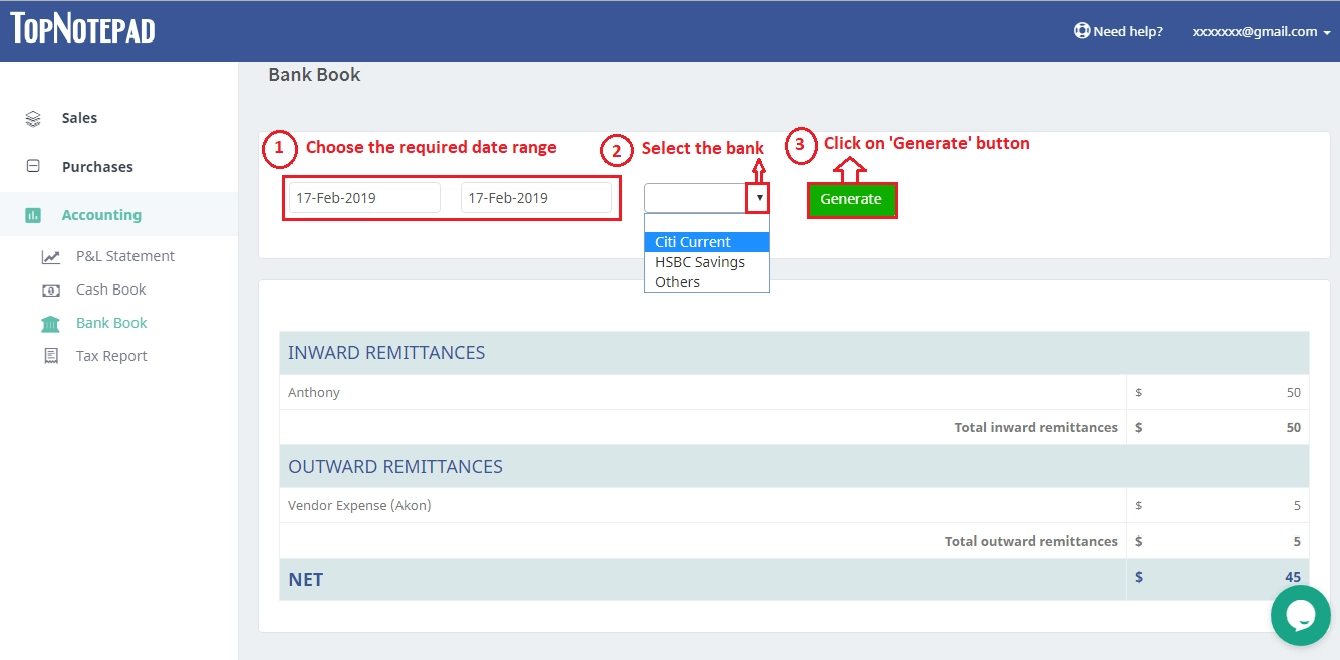Collapse the Accounting menu
The image size is (1340, 660).
click(101, 215)
